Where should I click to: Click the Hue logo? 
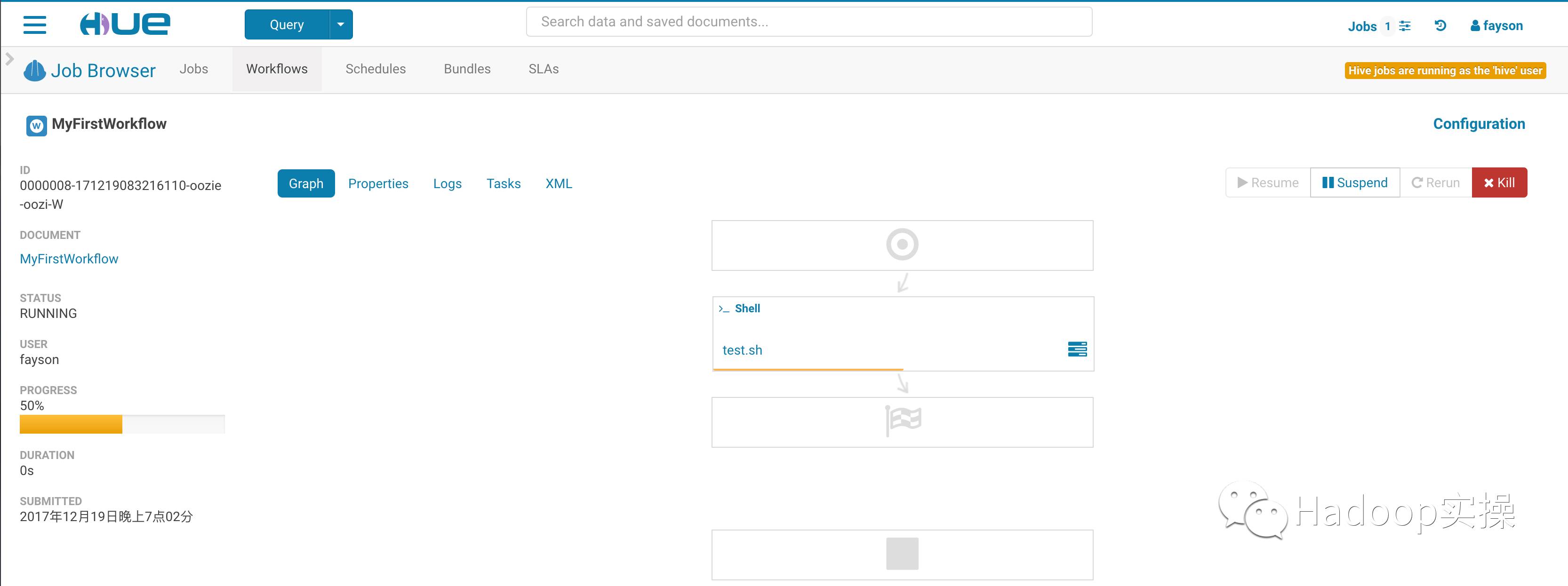pyautogui.click(x=125, y=24)
